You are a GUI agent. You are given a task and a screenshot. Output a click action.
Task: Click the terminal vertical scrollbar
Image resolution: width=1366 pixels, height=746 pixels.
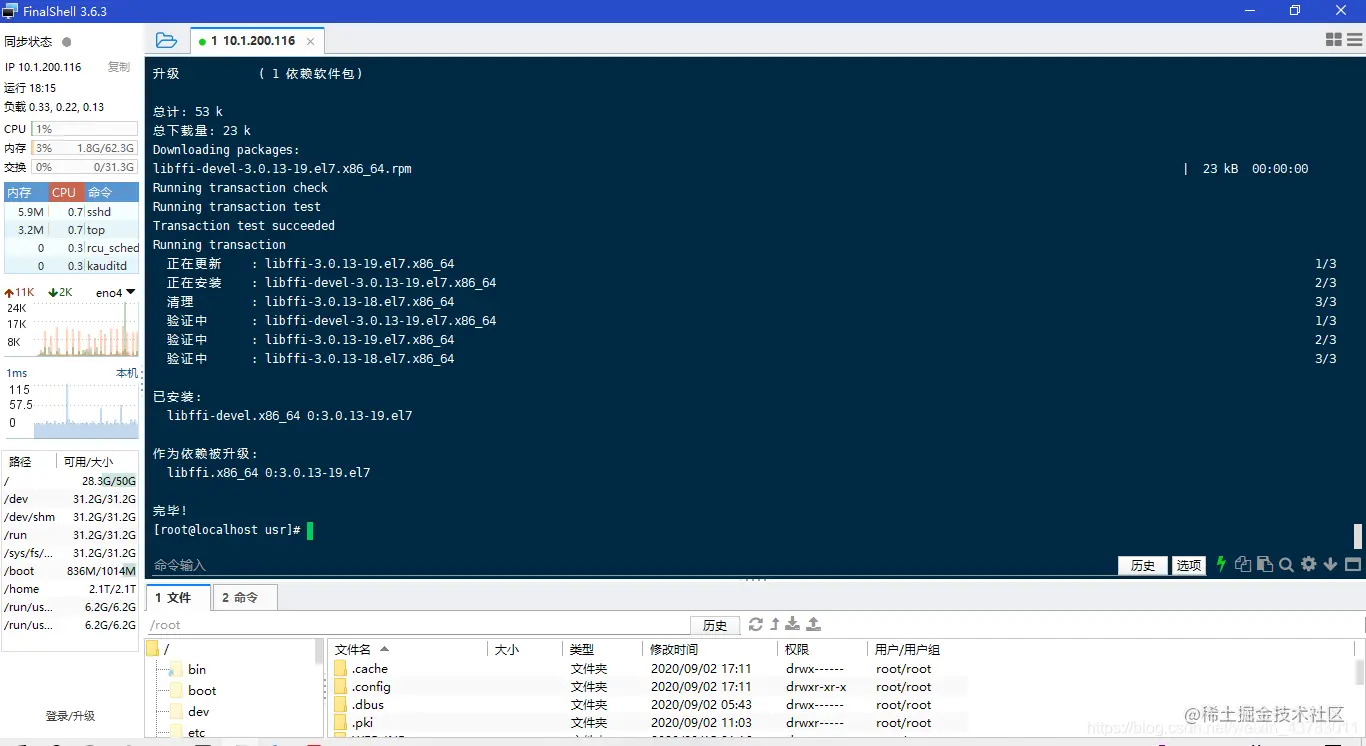click(x=1358, y=536)
